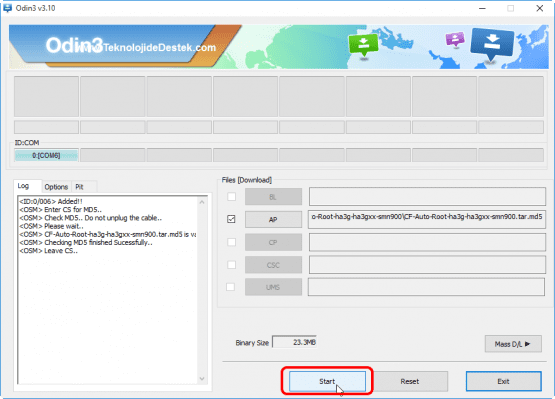
Task: Click the AP file path field
Action: [x=427, y=219]
